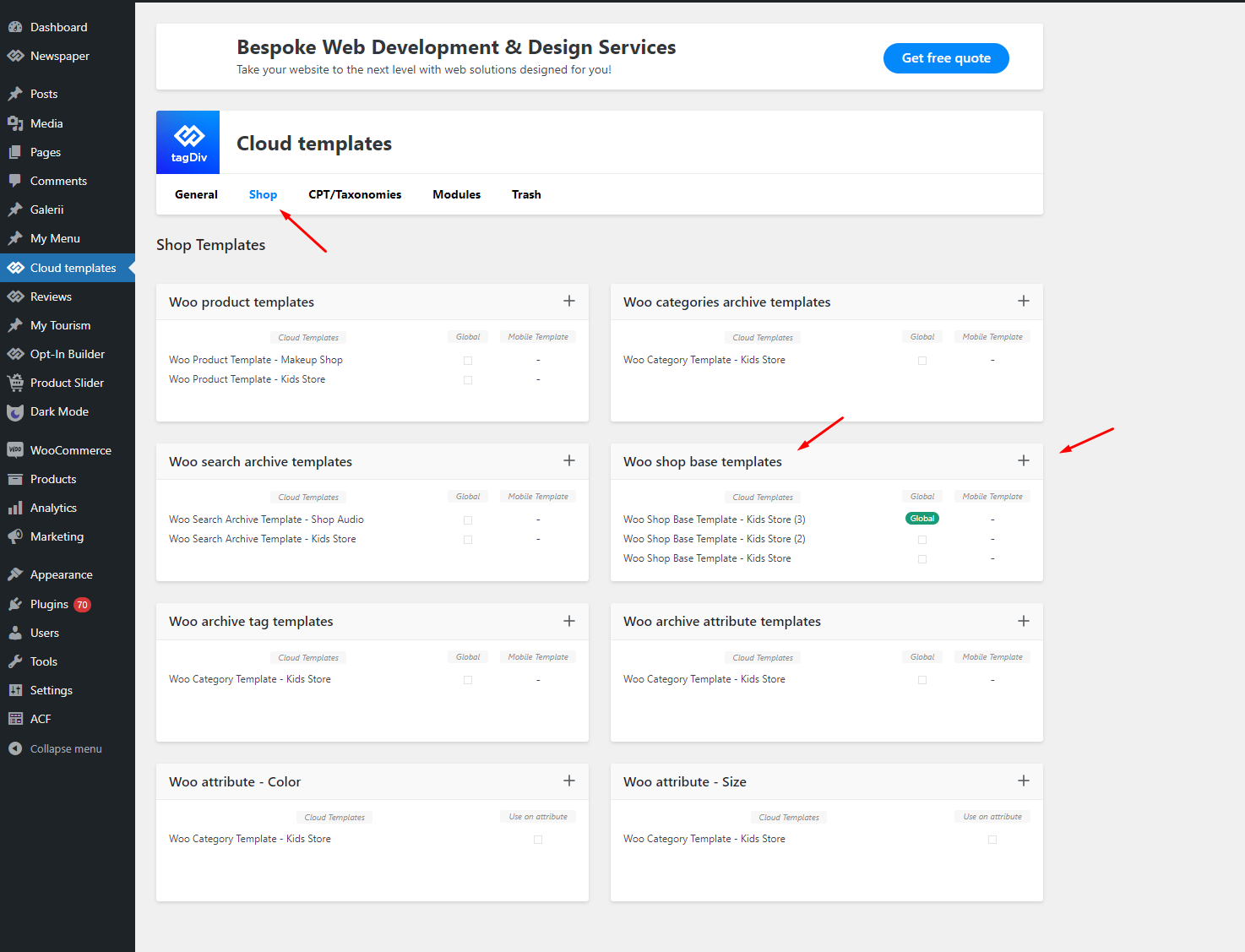The height and width of the screenshot is (952, 1245).
Task: Click the Comments bubble icon
Action: 15,181
